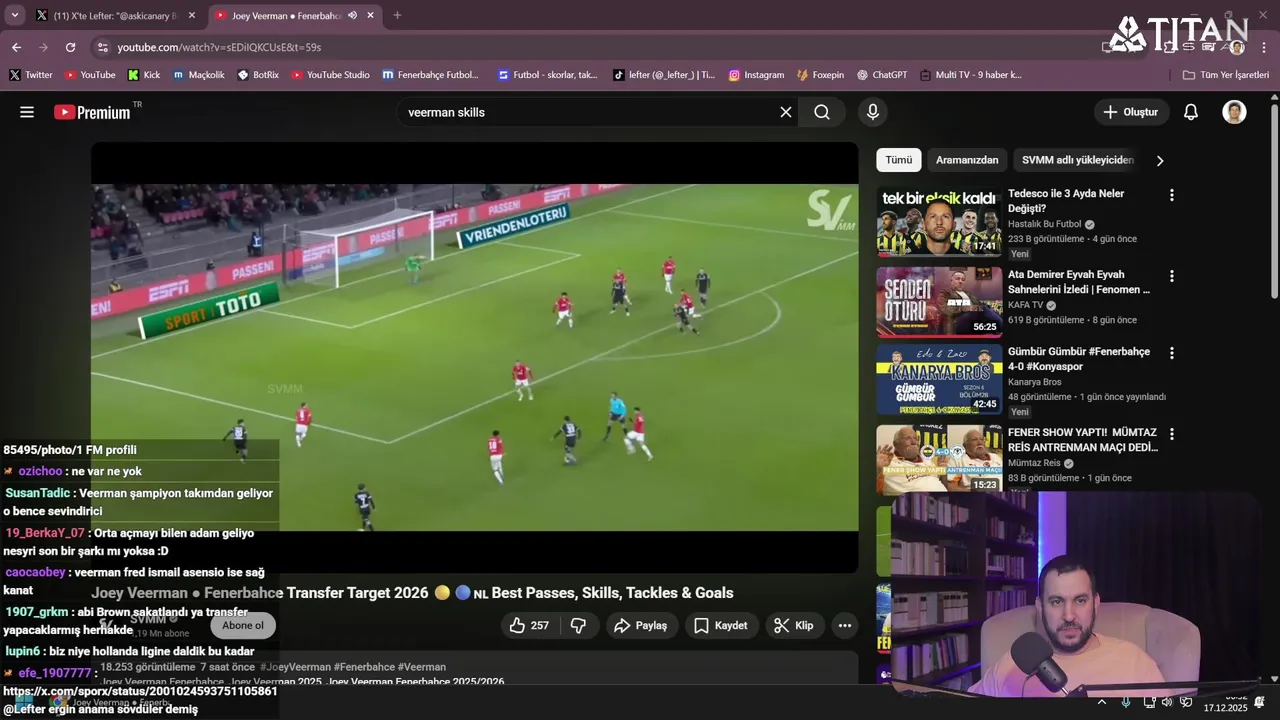This screenshot has height=720, width=1280.
Task: Open the lefter TikTok bookmark
Action: (664, 75)
